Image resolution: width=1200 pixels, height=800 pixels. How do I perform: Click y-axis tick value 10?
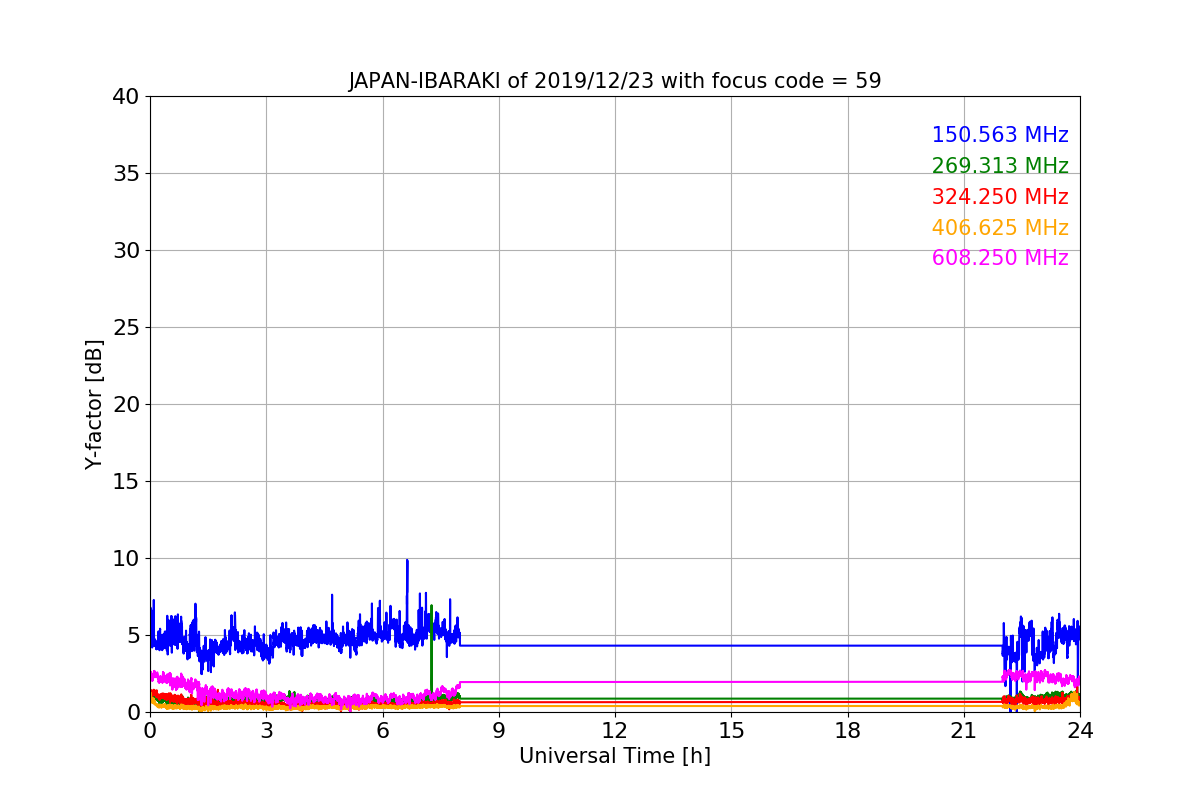click(x=126, y=559)
